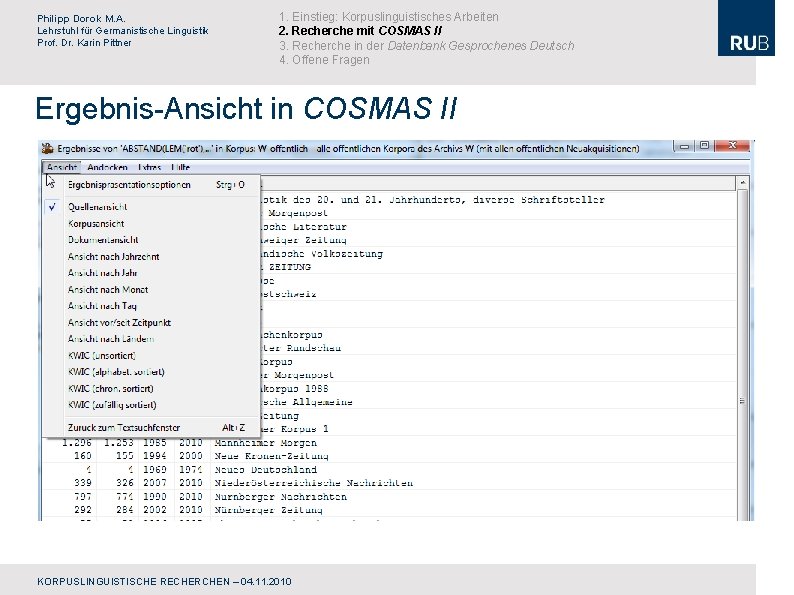
Task: Choose Ansicht nach Jahrzehnt
Action: pos(152,257)
